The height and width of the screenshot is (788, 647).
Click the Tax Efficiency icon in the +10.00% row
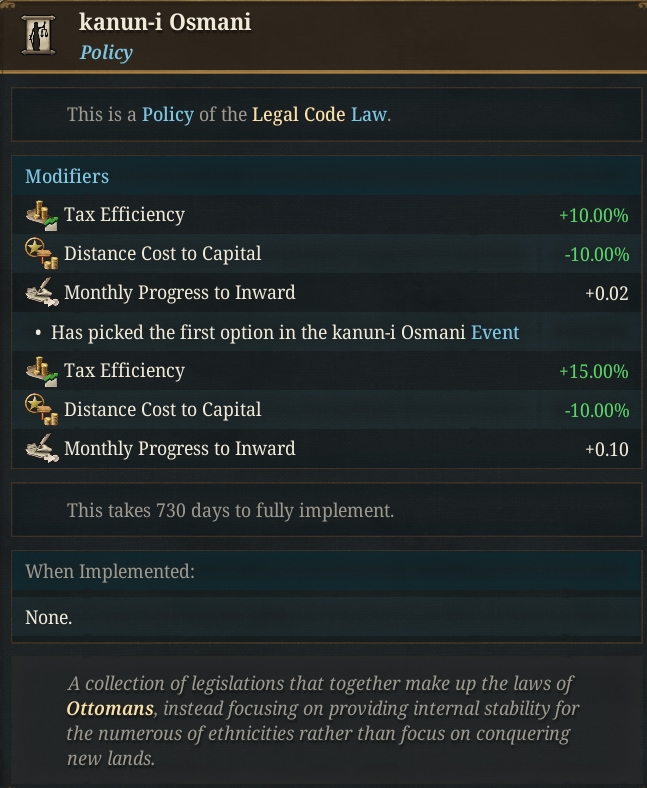tap(42, 215)
